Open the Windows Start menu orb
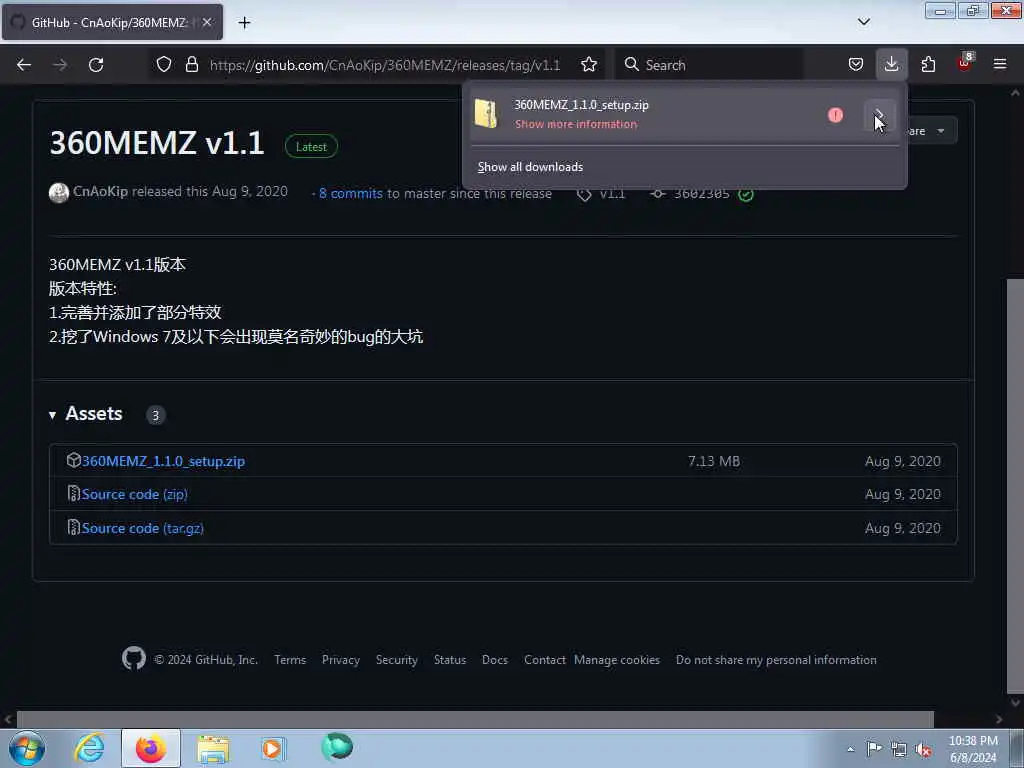Screen dimensions: 1024x768 [x=27, y=748]
